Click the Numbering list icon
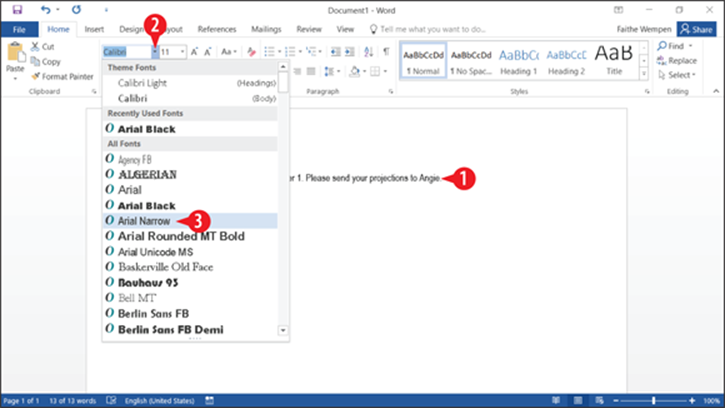This screenshot has height=408, width=725. [290, 51]
